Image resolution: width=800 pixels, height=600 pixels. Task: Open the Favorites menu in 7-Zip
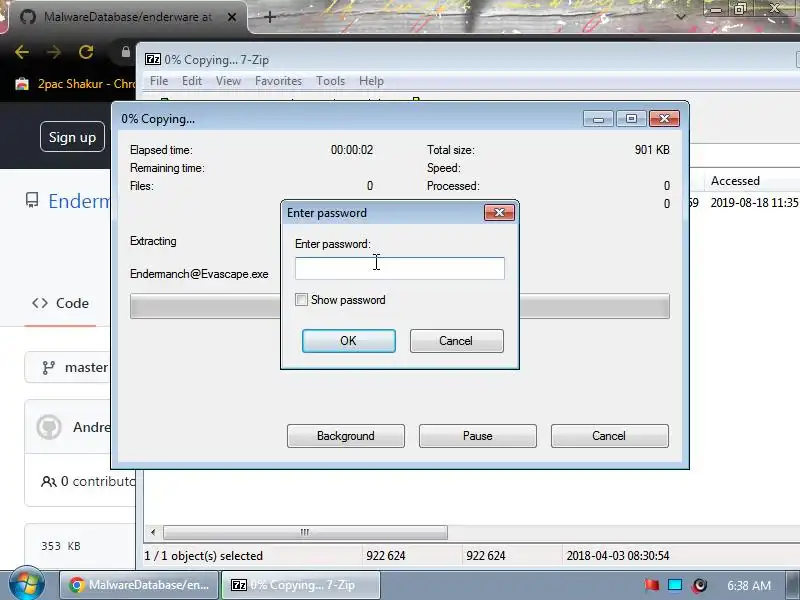(x=278, y=81)
